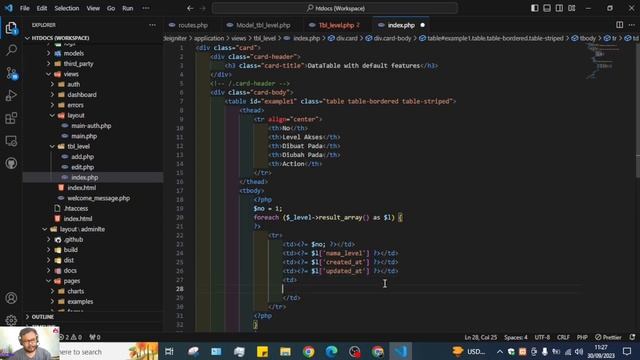Select language mode PHP in status bar
640x360 pixels.
[x=582, y=337]
